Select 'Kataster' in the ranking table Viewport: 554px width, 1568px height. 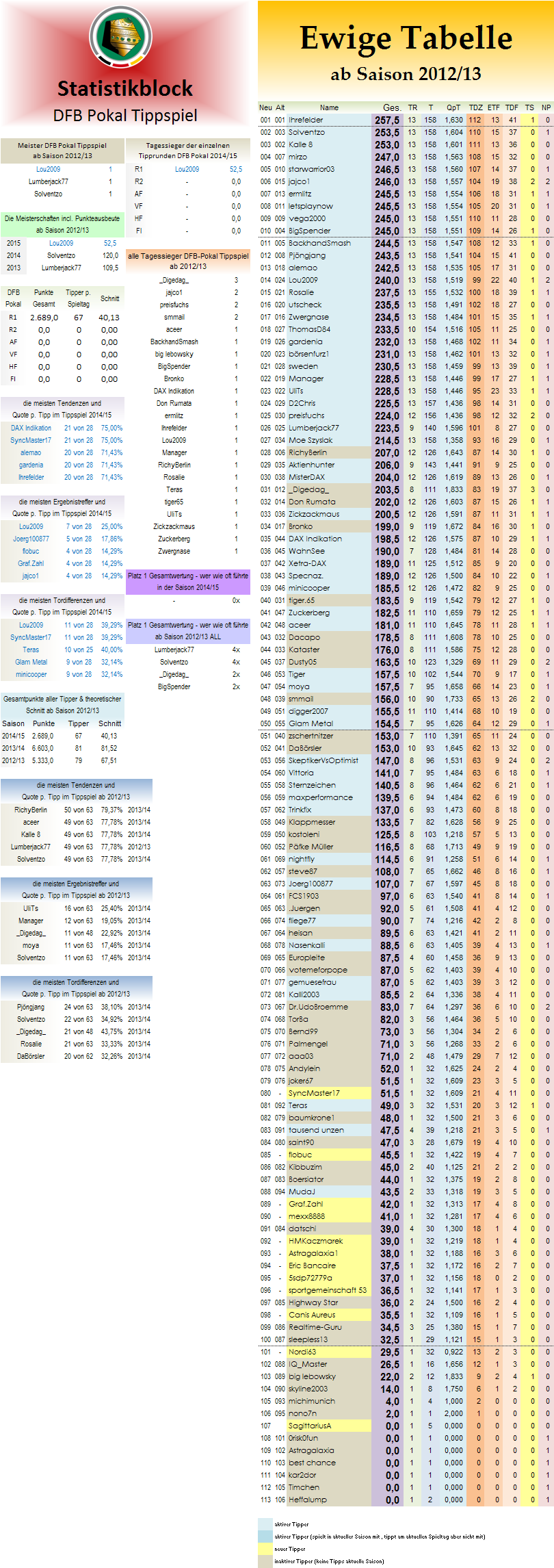[x=304, y=650]
